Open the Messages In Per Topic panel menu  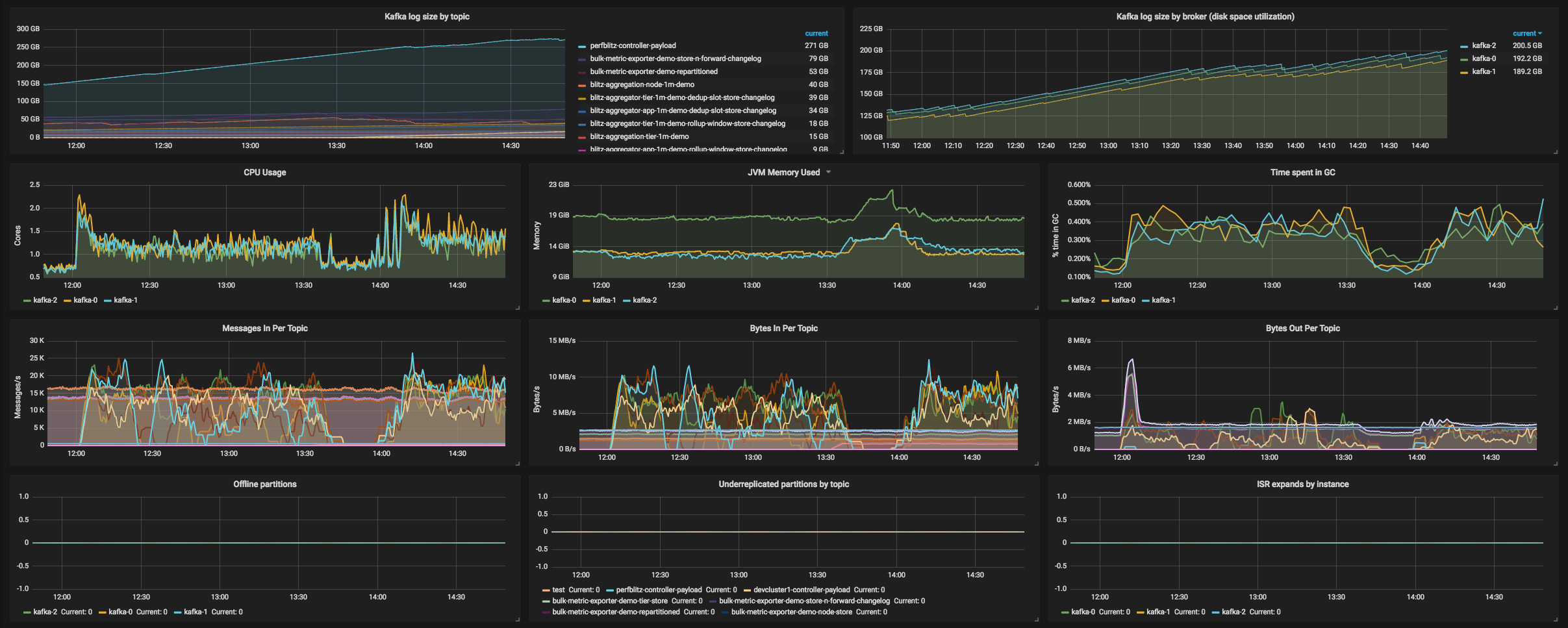[264, 328]
